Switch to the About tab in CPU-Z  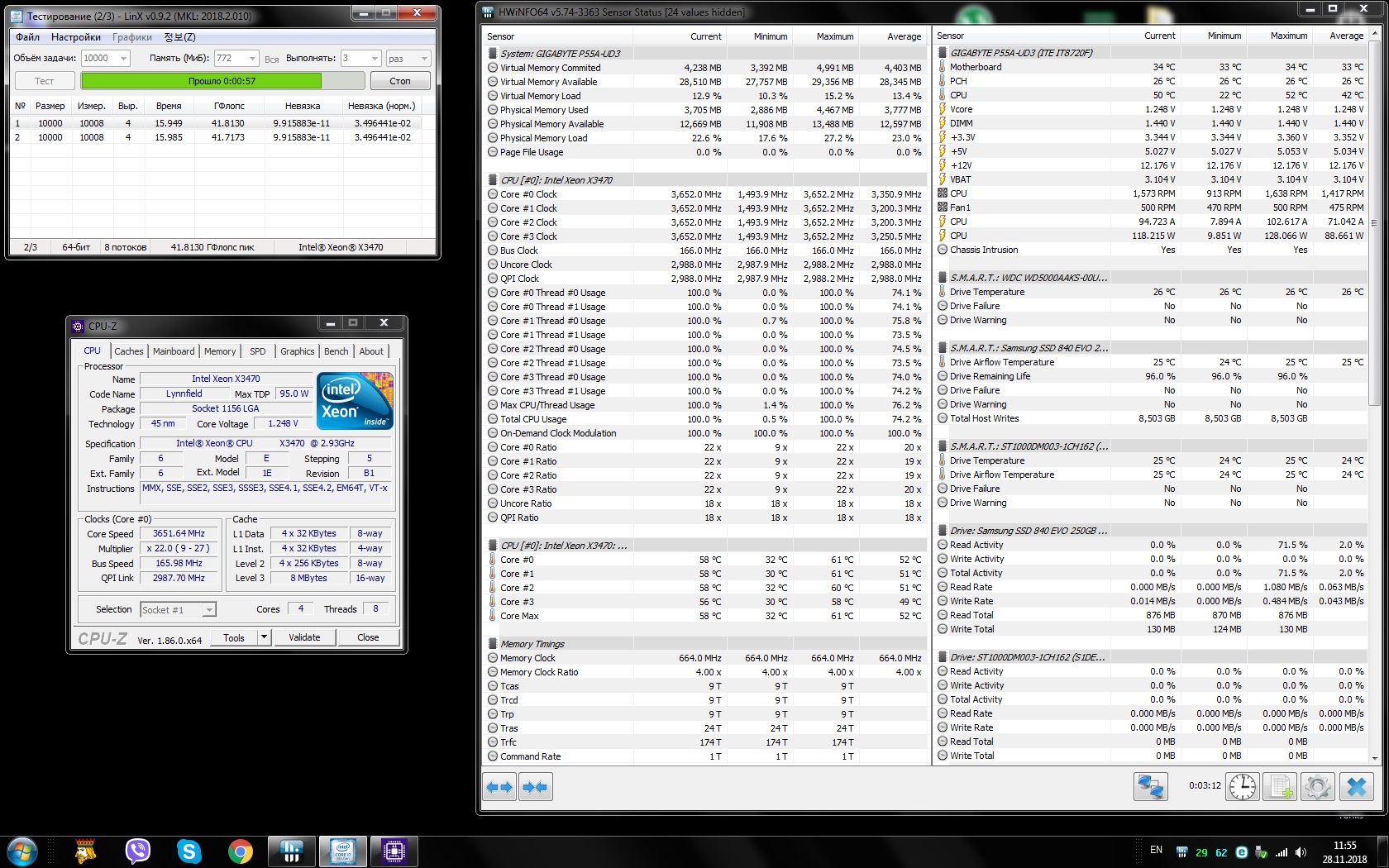click(x=371, y=351)
